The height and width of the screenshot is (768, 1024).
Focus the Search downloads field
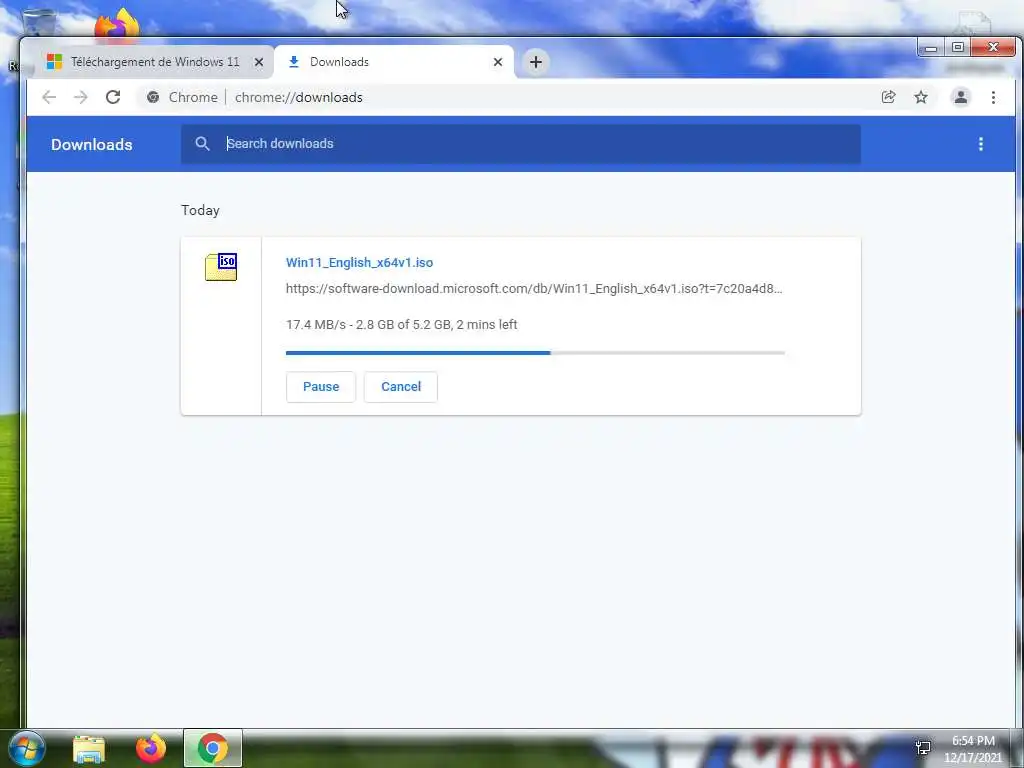pos(520,144)
